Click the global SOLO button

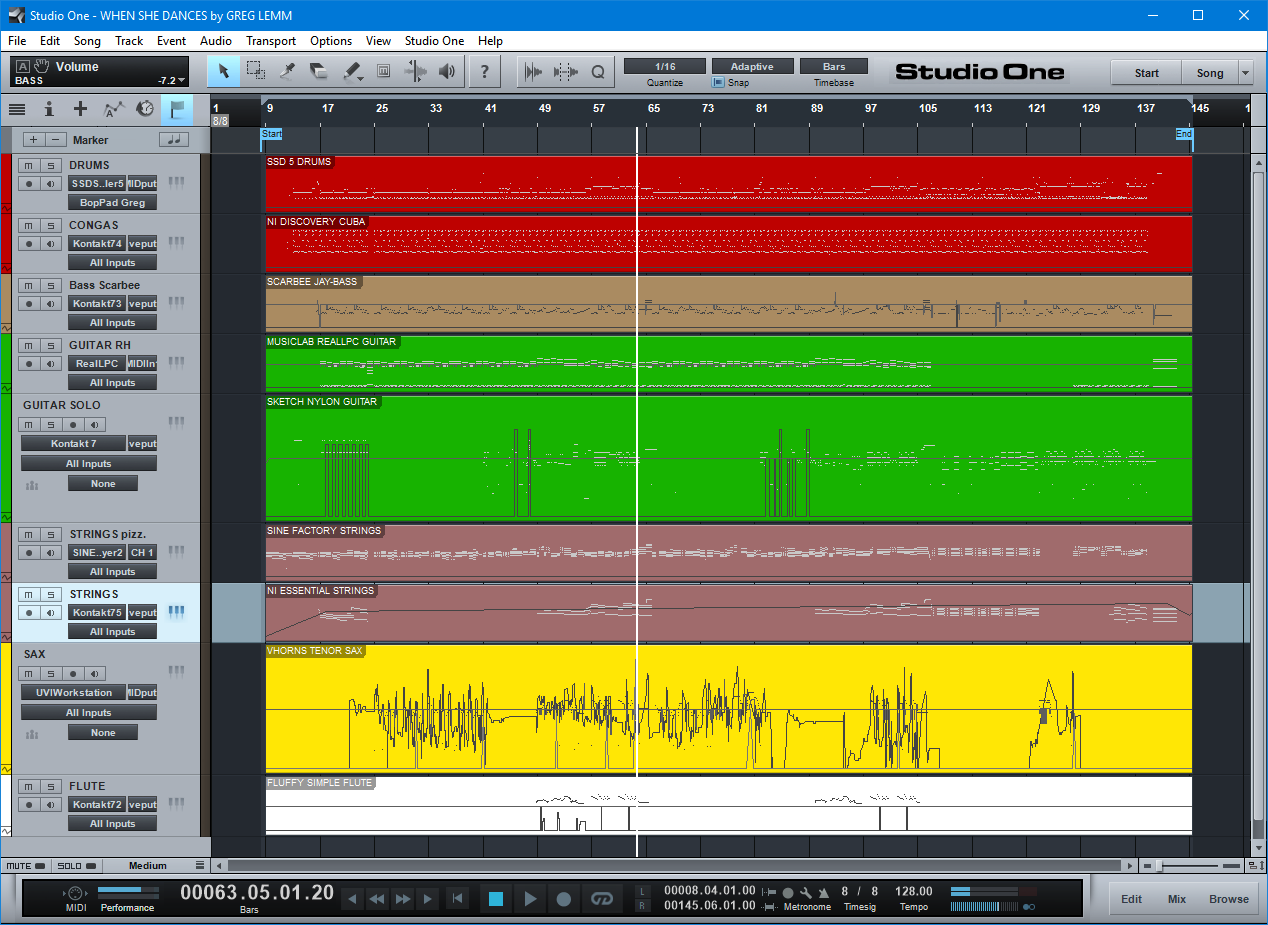point(77,866)
